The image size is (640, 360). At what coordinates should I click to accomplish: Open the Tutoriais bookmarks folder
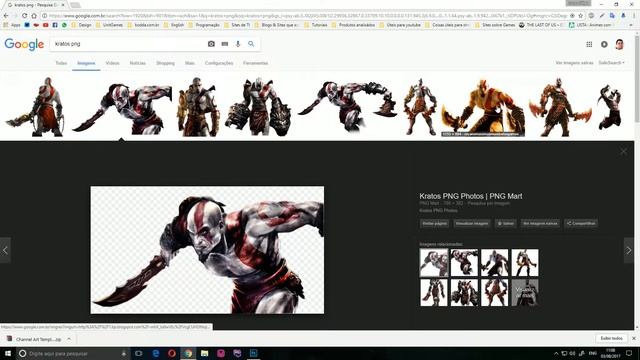coord(316,25)
